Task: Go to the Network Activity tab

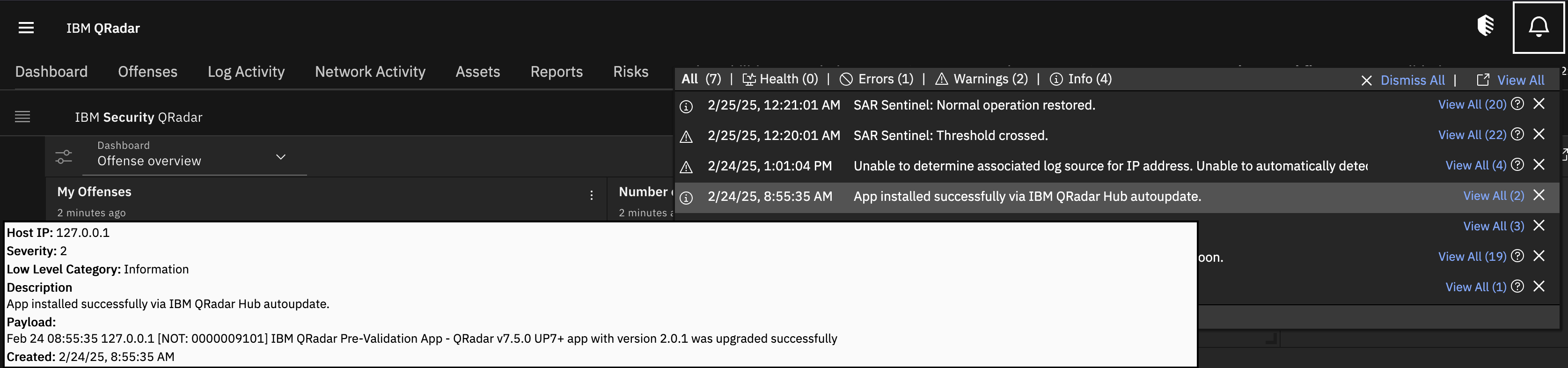Action: point(370,72)
